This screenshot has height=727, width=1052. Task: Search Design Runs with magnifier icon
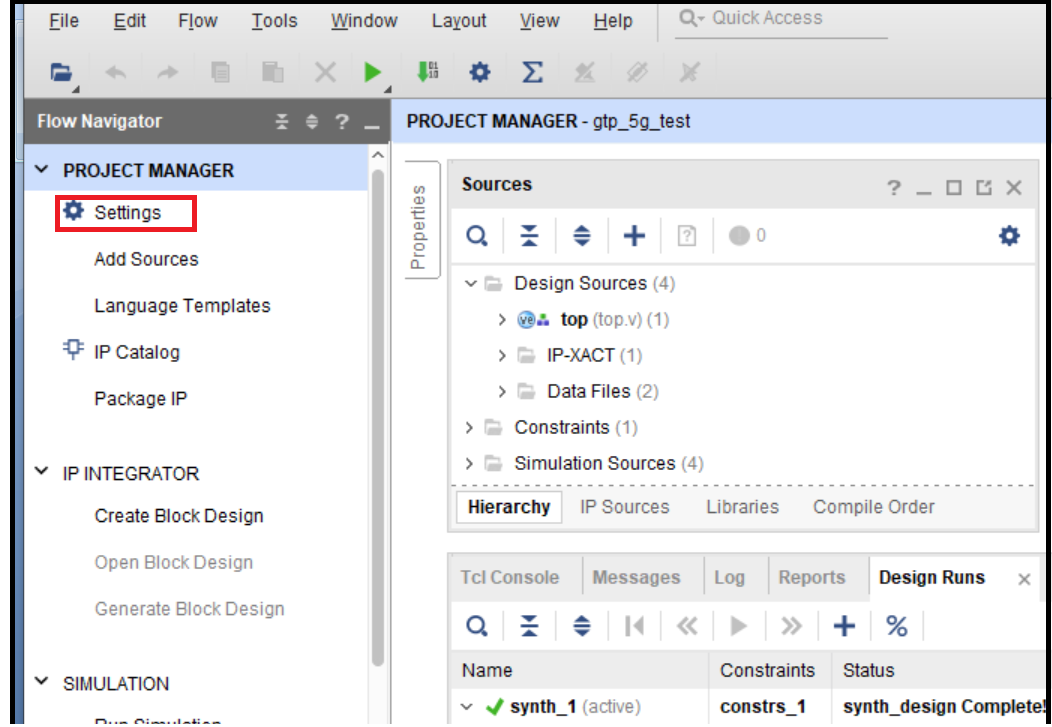[x=477, y=626]
